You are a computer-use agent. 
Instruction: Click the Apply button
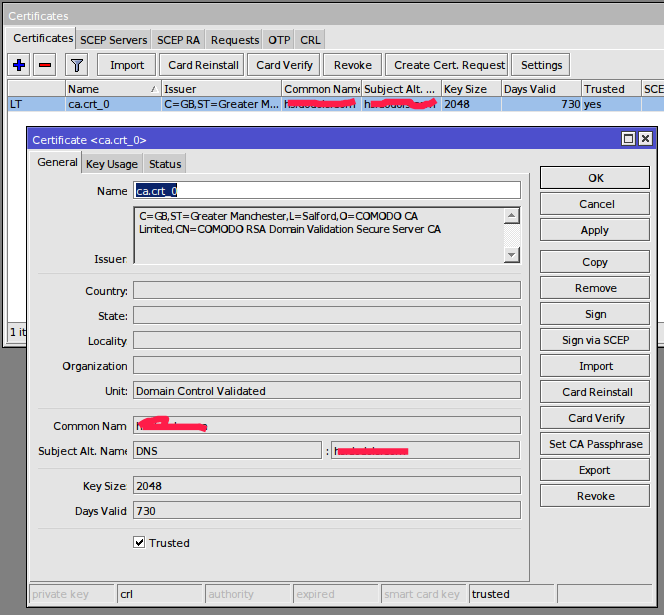pyautogui.click(x=595, y=230)
